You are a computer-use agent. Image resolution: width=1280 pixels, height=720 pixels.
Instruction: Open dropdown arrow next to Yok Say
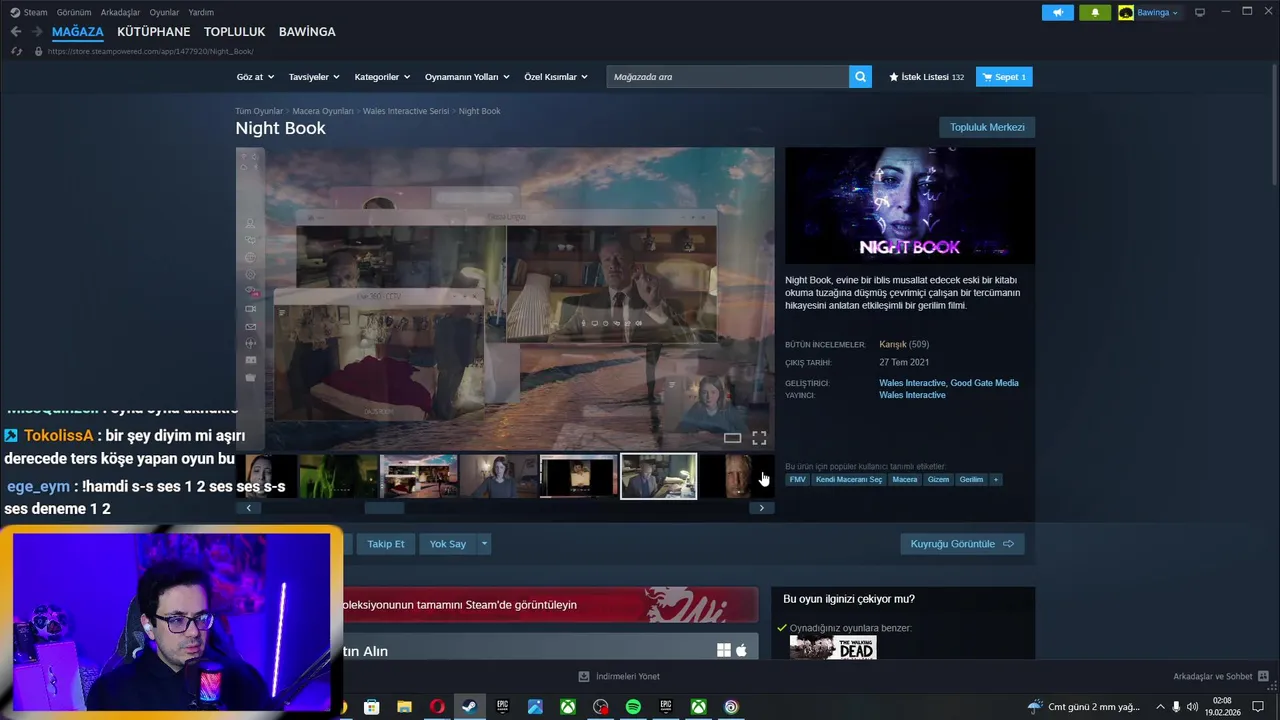coord(484,544)
